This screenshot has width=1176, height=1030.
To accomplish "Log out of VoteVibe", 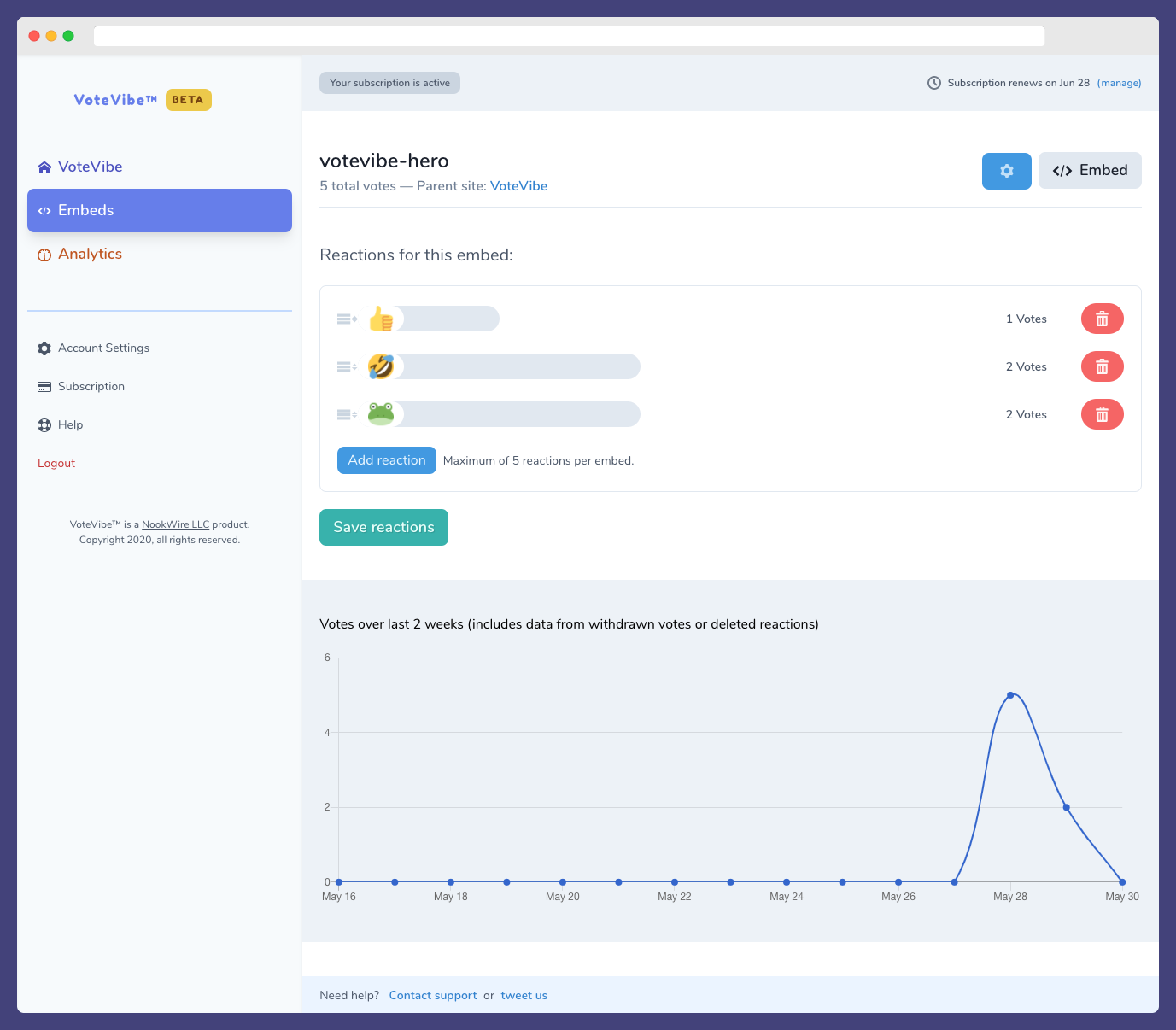I will click(x=56, y=463).
